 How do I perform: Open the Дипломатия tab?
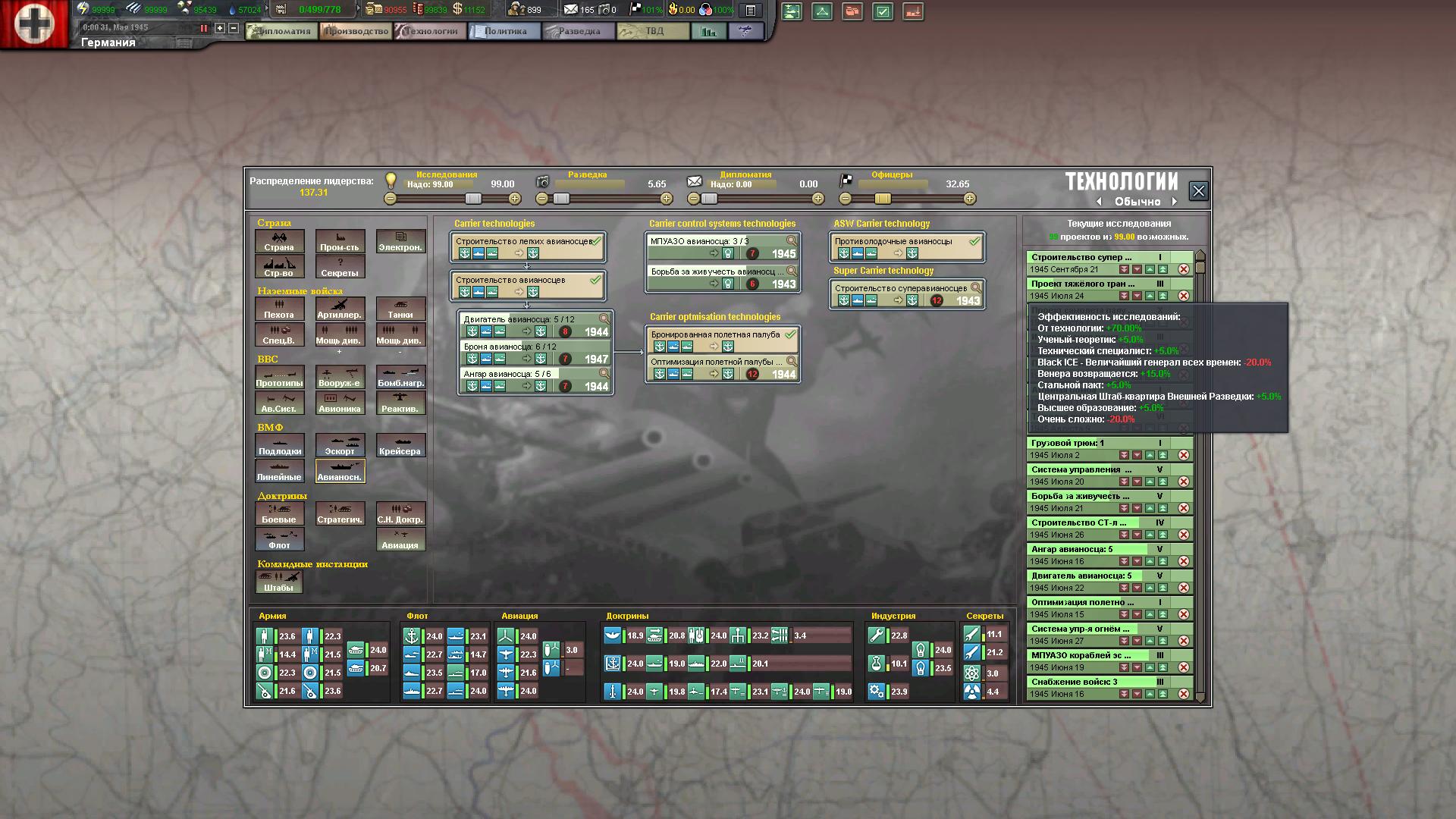point(282,31)
